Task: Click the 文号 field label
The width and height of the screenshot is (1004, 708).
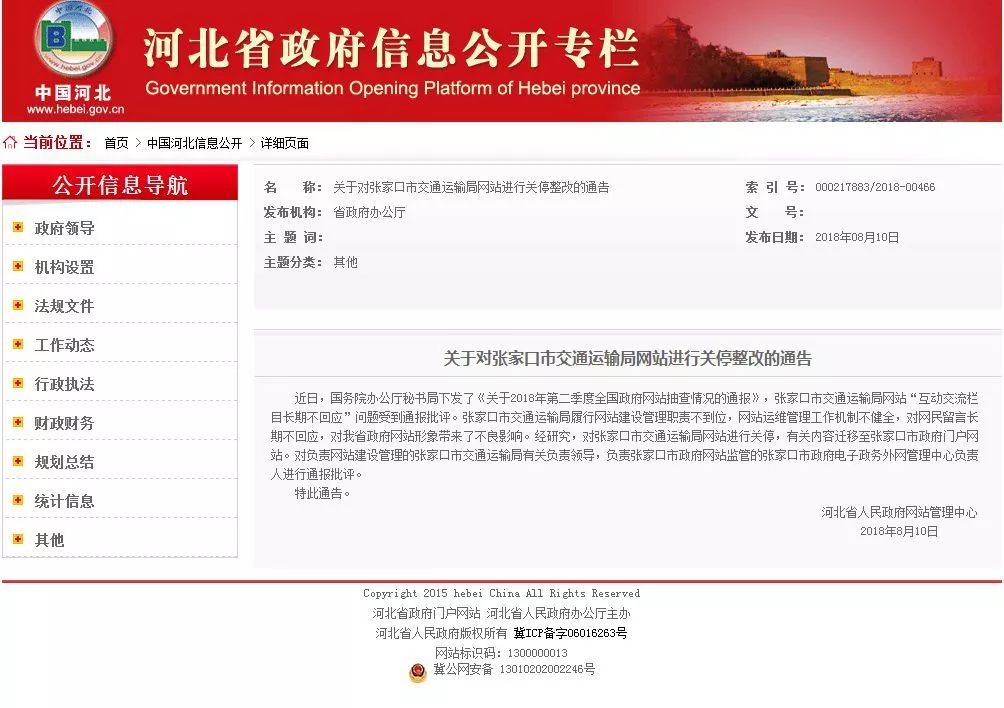Action: click(x=775, y=213)
